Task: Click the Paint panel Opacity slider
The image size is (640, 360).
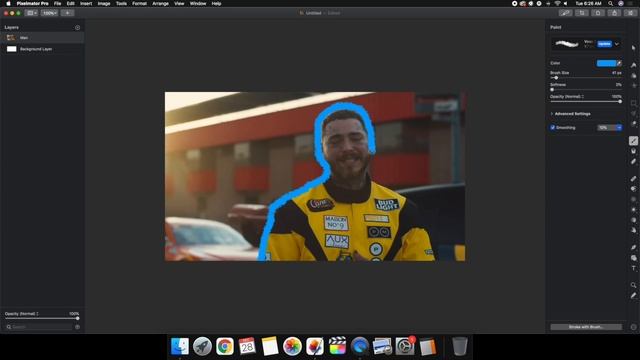Action: (586, 101)
